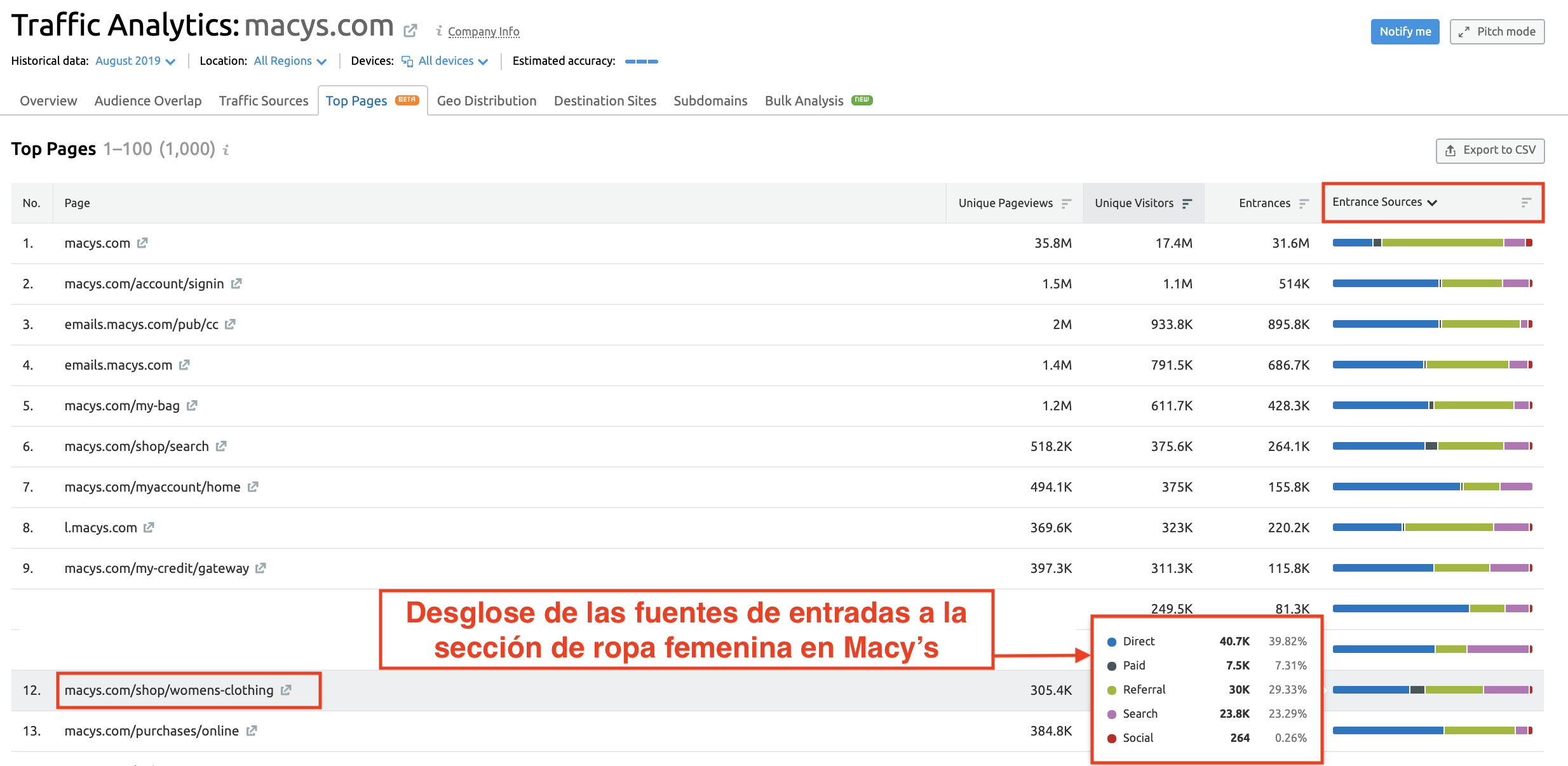This screenshot has height=766, width=1568.
Task: Click the Referral 29.33% tooltip entry
Action: (x=1206, y=690)
